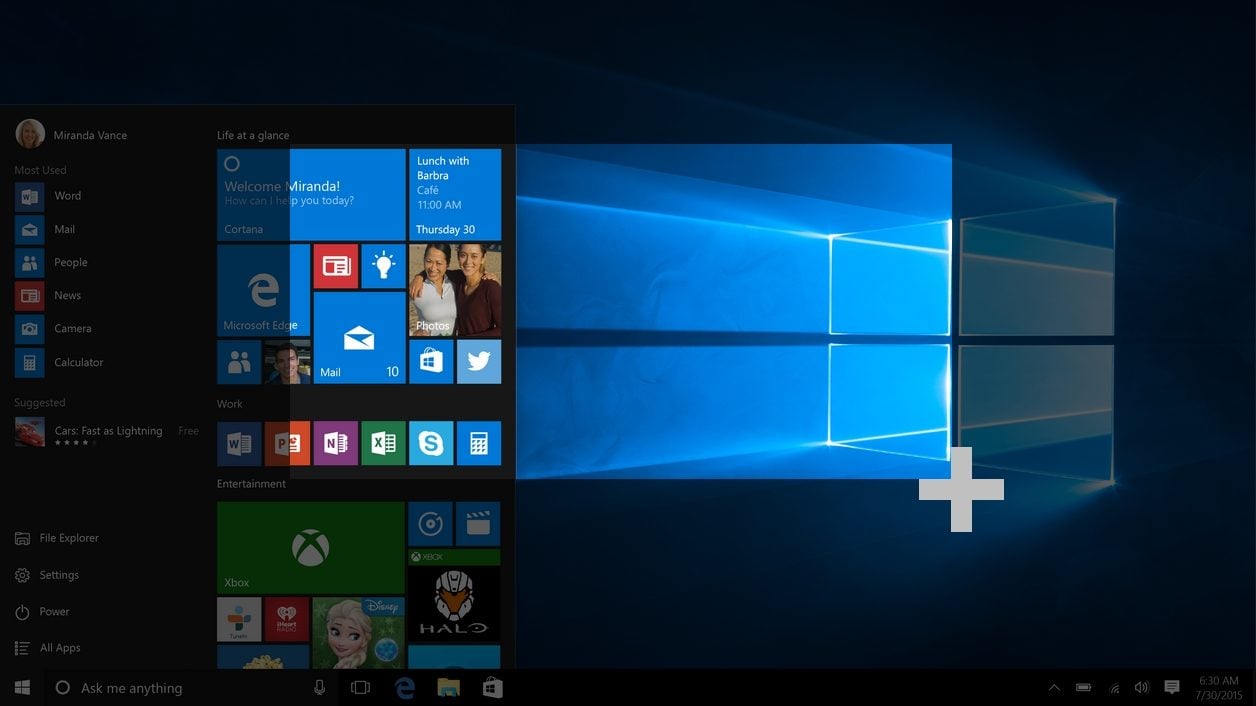Expand the All Apps list
The image size is (1256, 706).
tap(48, 648)
